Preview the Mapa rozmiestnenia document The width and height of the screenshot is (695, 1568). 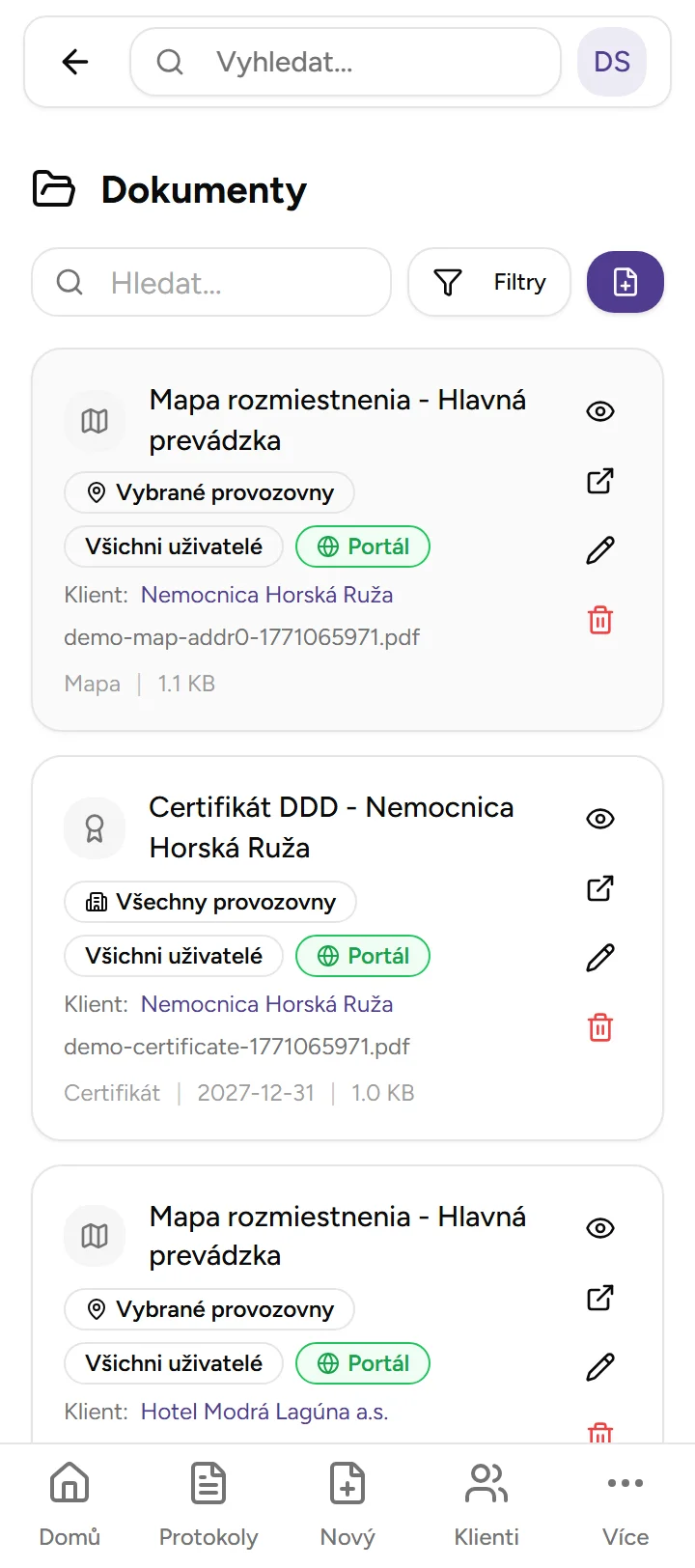[599, 411]
